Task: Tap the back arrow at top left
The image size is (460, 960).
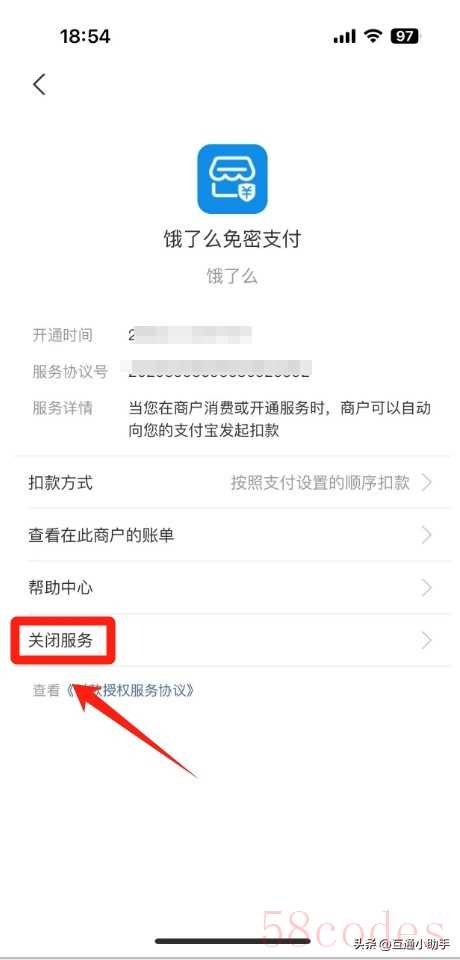Action: pyautogui.click(x=39, y=84)
